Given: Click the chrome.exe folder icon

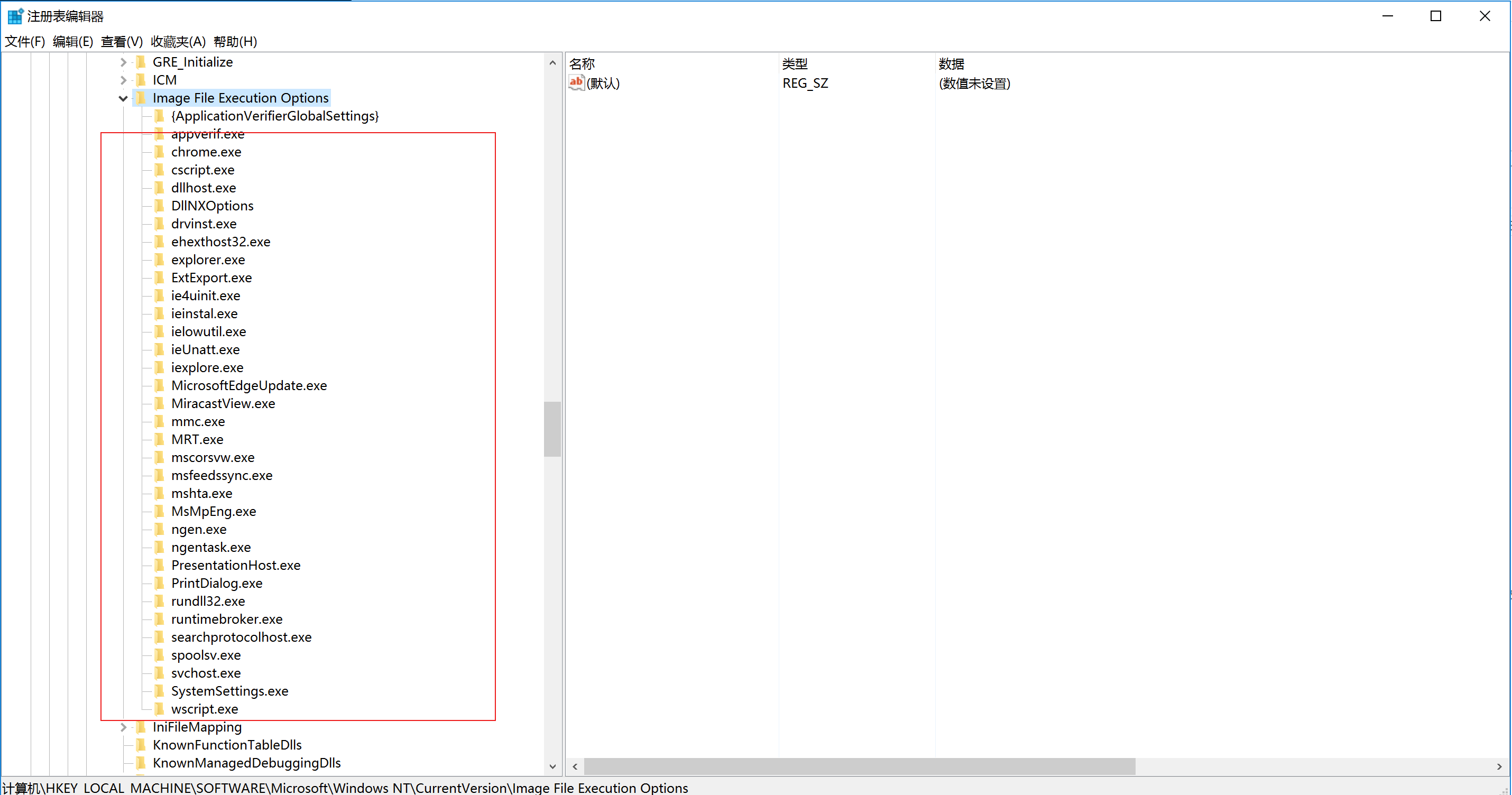Looking at the screenshot, I should [159, 152].
